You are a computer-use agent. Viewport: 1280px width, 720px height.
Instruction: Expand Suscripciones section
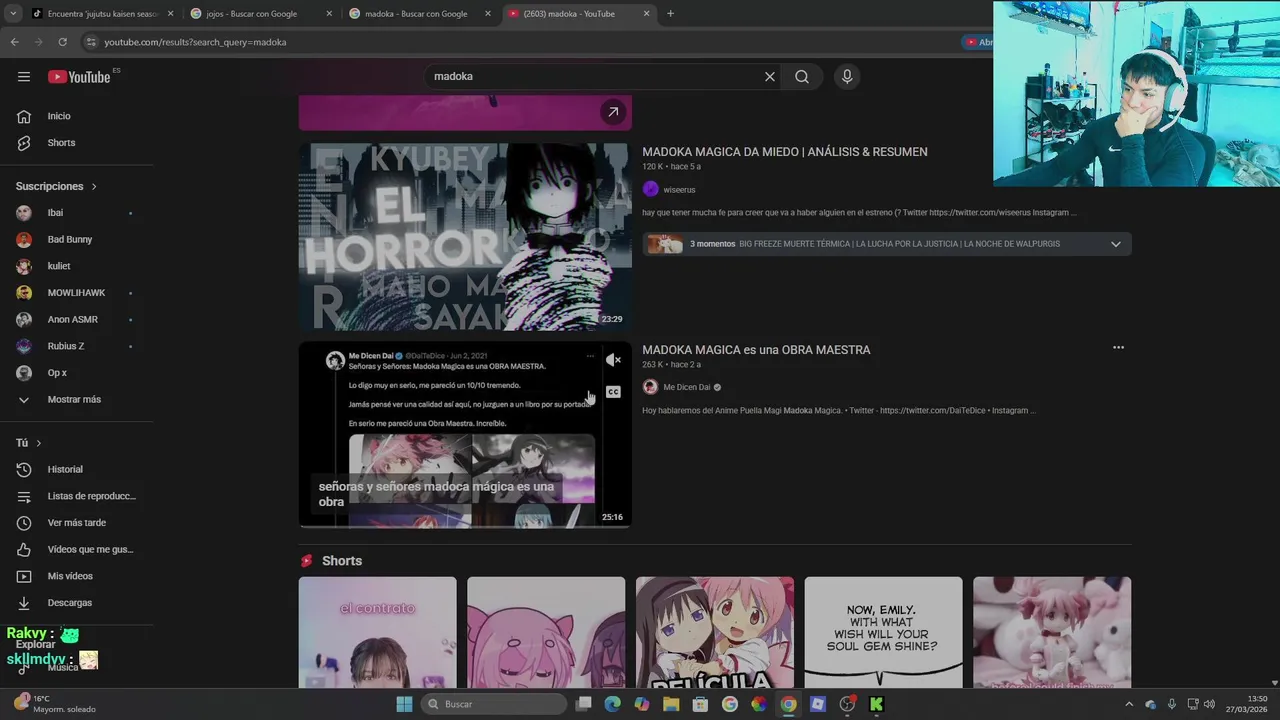pyautogui.click(x=56, y=186)
